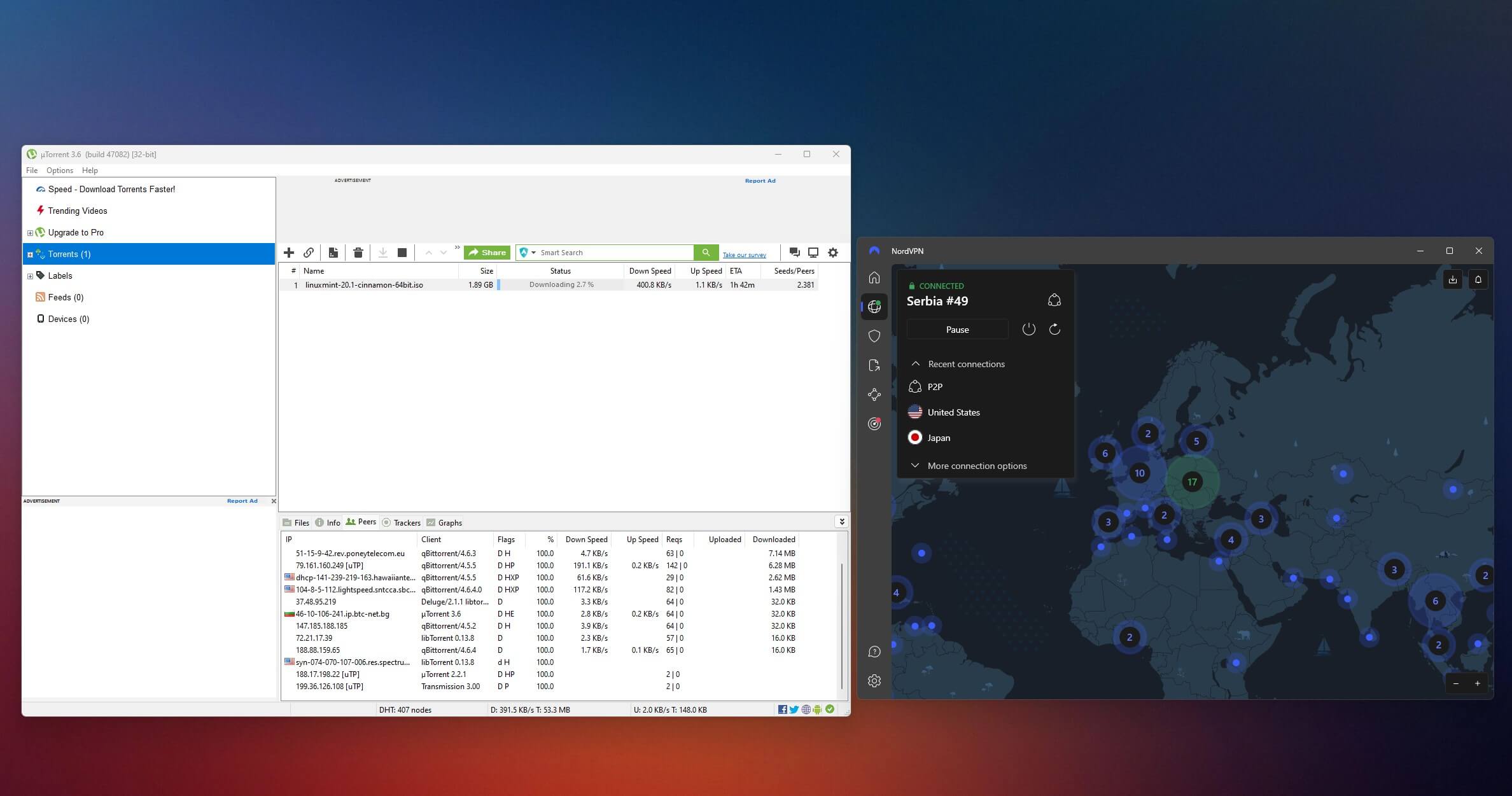
Task: Click the NordVPN Settings gear icon
Action: click(874, 680)
